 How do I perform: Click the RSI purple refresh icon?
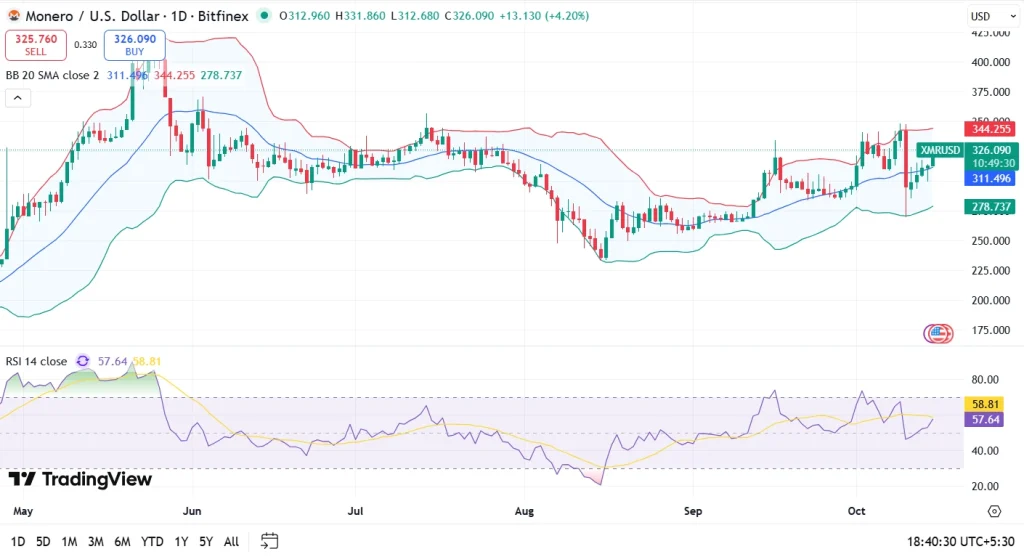click(x=82, y=361)
